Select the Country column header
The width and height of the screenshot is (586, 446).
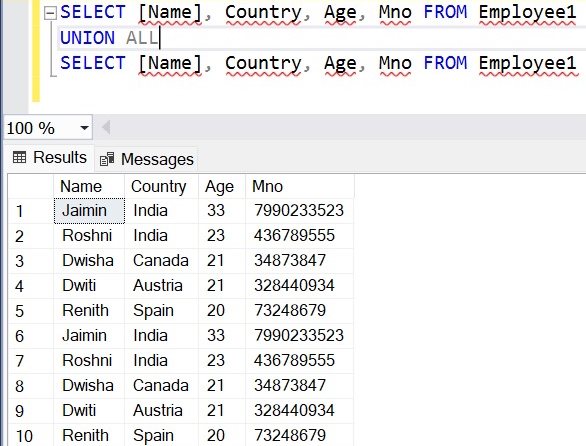tap(161, 186)
